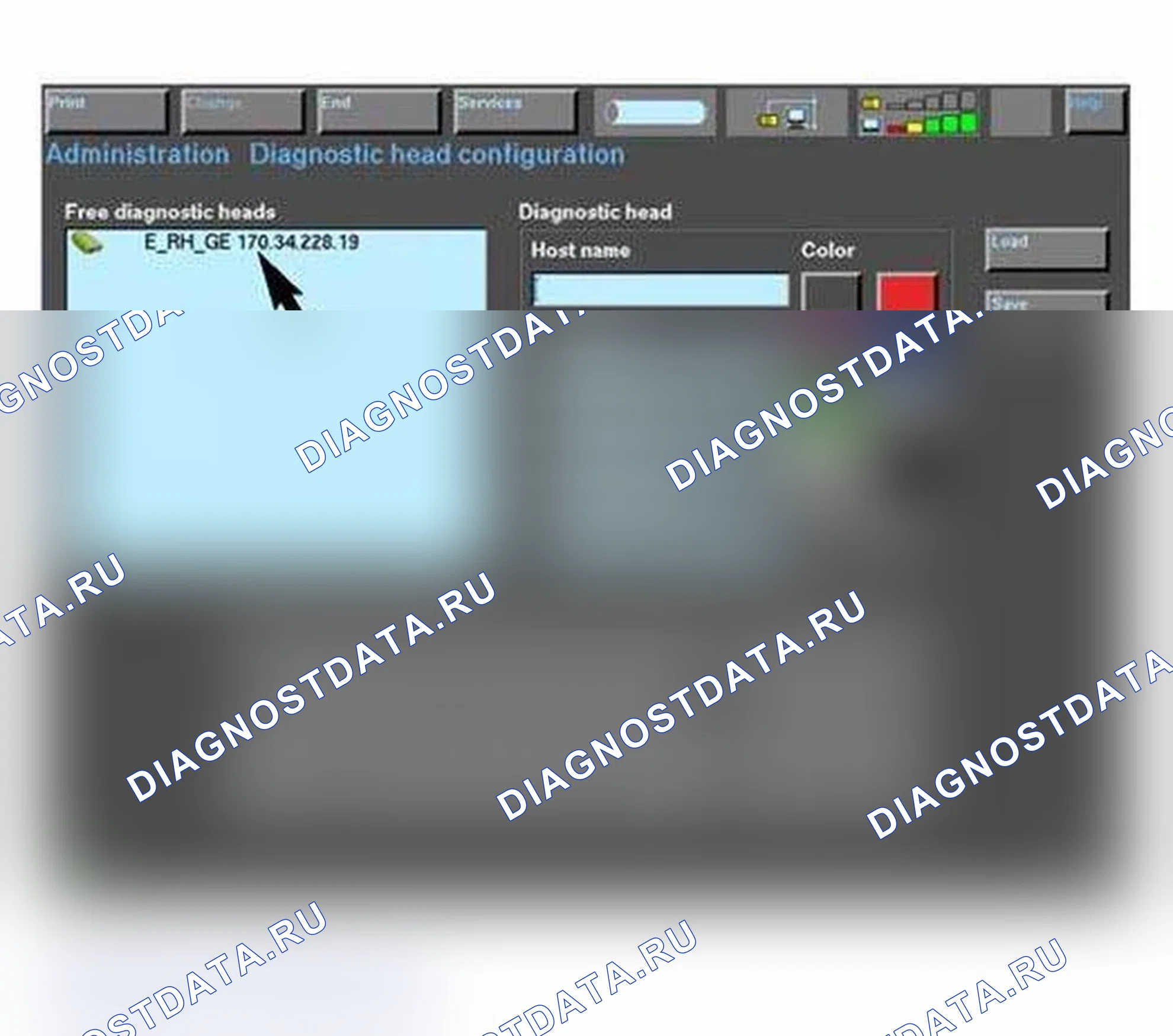The height and width of the screenshot is (1036, 1173).
Task: Select Diagnostic head configuration heading
Action: click(x=437, y=155)
